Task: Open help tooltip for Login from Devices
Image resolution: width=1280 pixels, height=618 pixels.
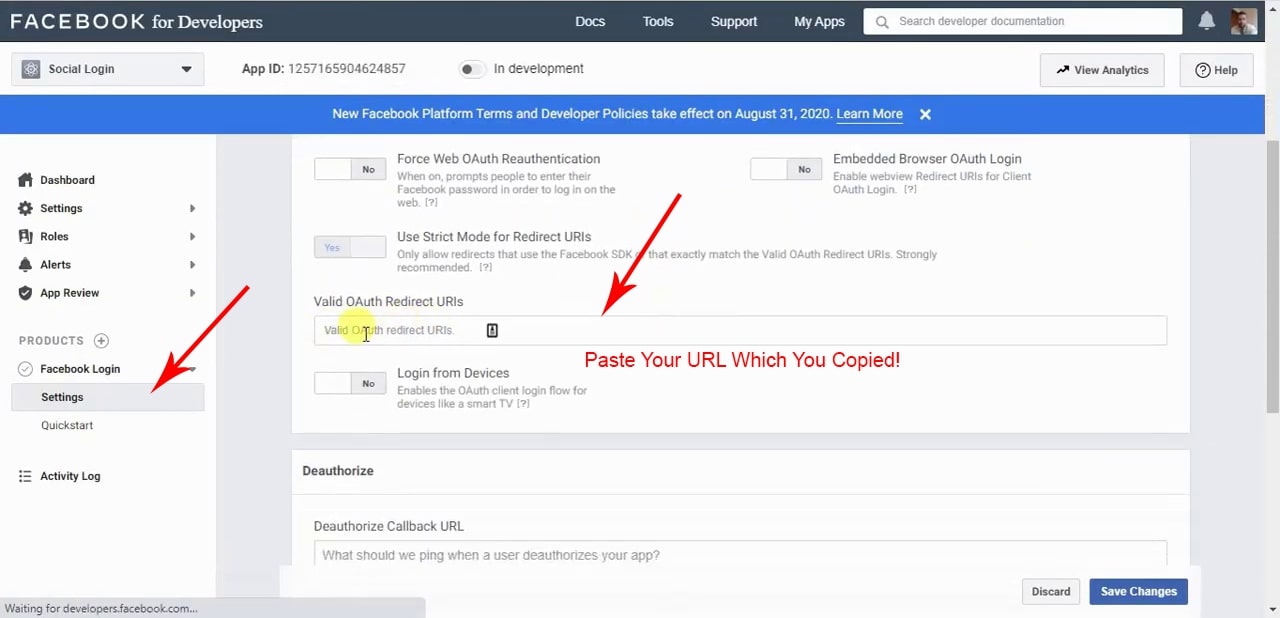Action: [x=524, y=404]
